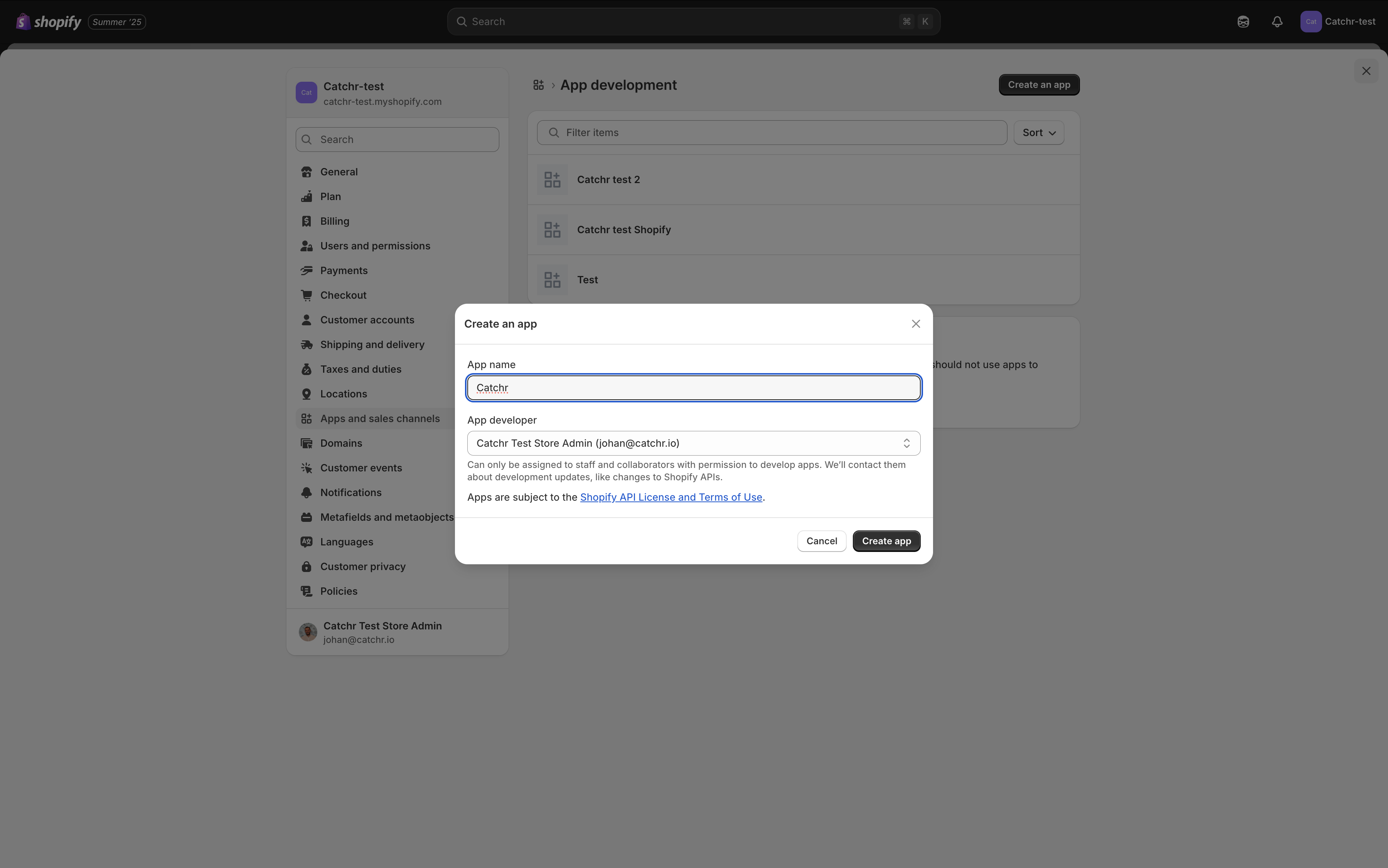This screenshot has width=1388, height=868.
Task: Open the App developer dropdown
Action: pos(694,443)
